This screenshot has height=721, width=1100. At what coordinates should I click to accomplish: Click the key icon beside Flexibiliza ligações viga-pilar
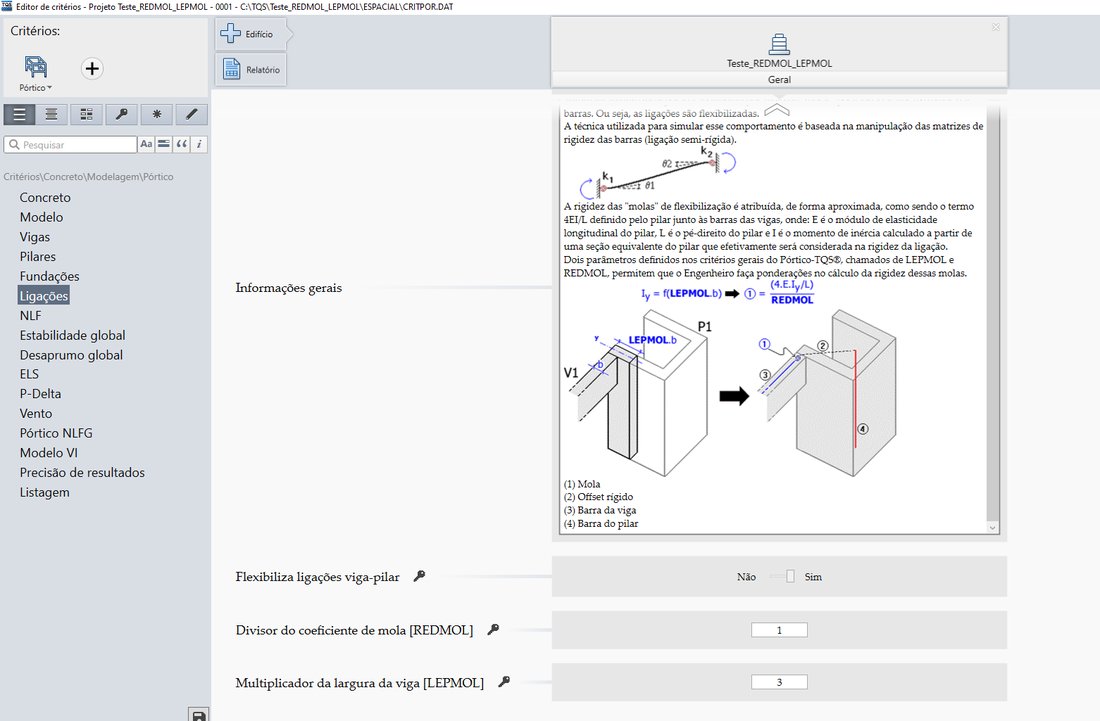(419, 576)
